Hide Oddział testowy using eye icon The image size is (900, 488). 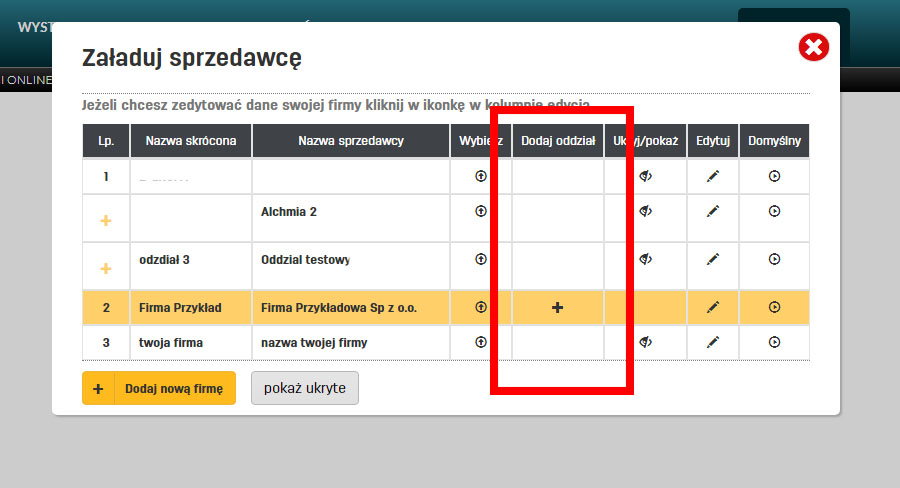tap(646, 259)
